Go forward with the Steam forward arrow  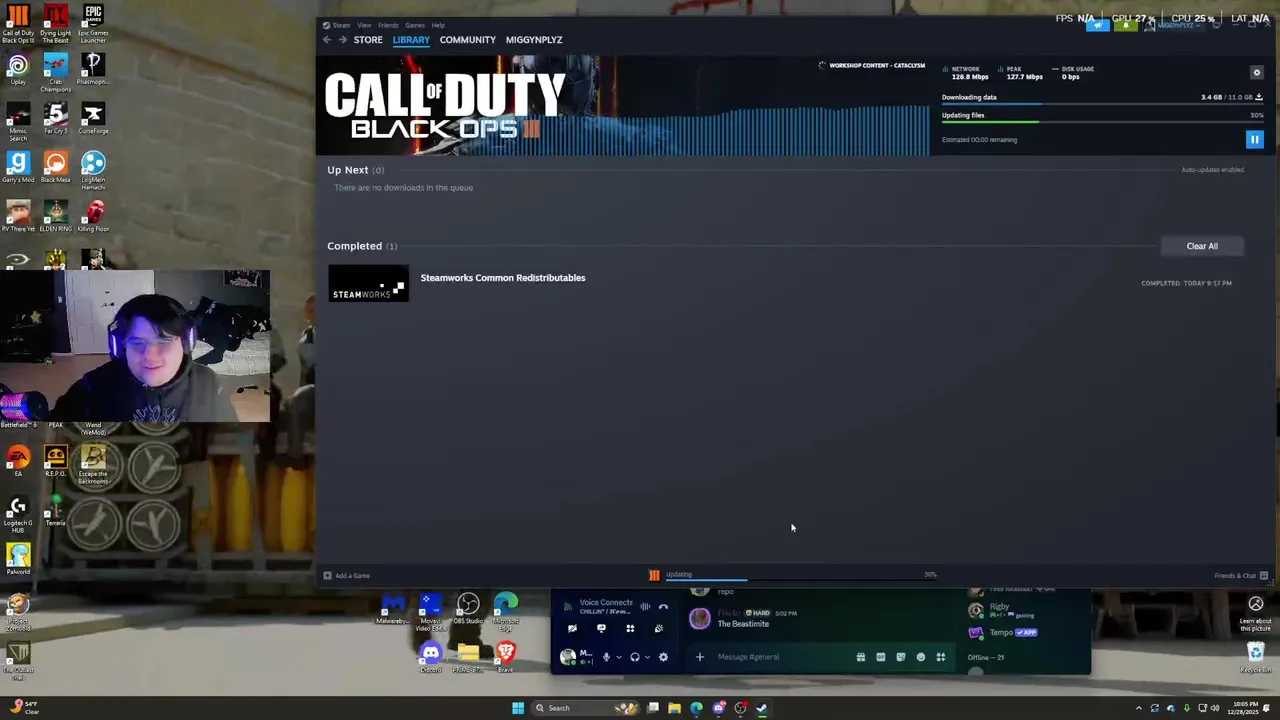(342, 40)
